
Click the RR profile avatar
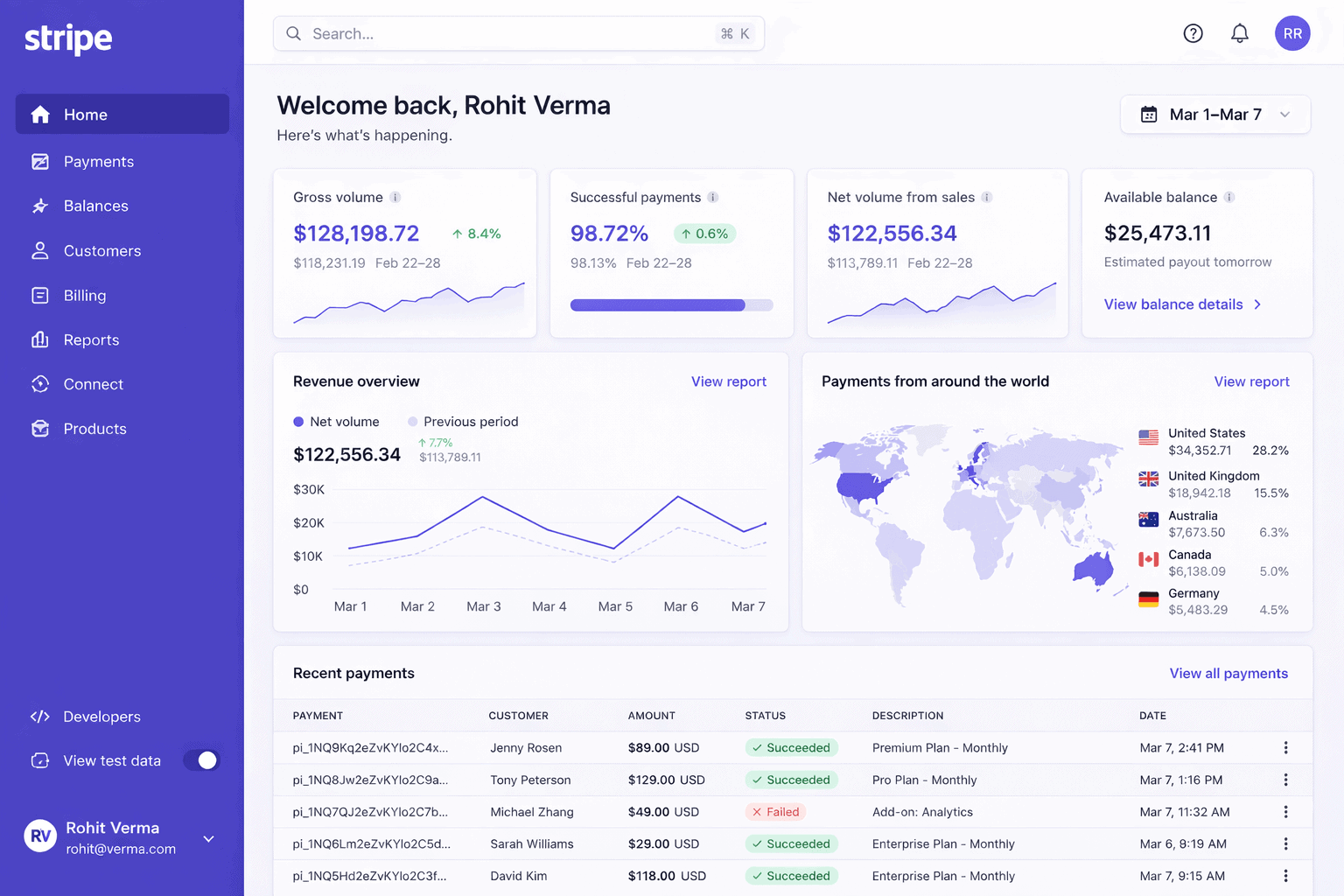click(x=1291, y=33)
